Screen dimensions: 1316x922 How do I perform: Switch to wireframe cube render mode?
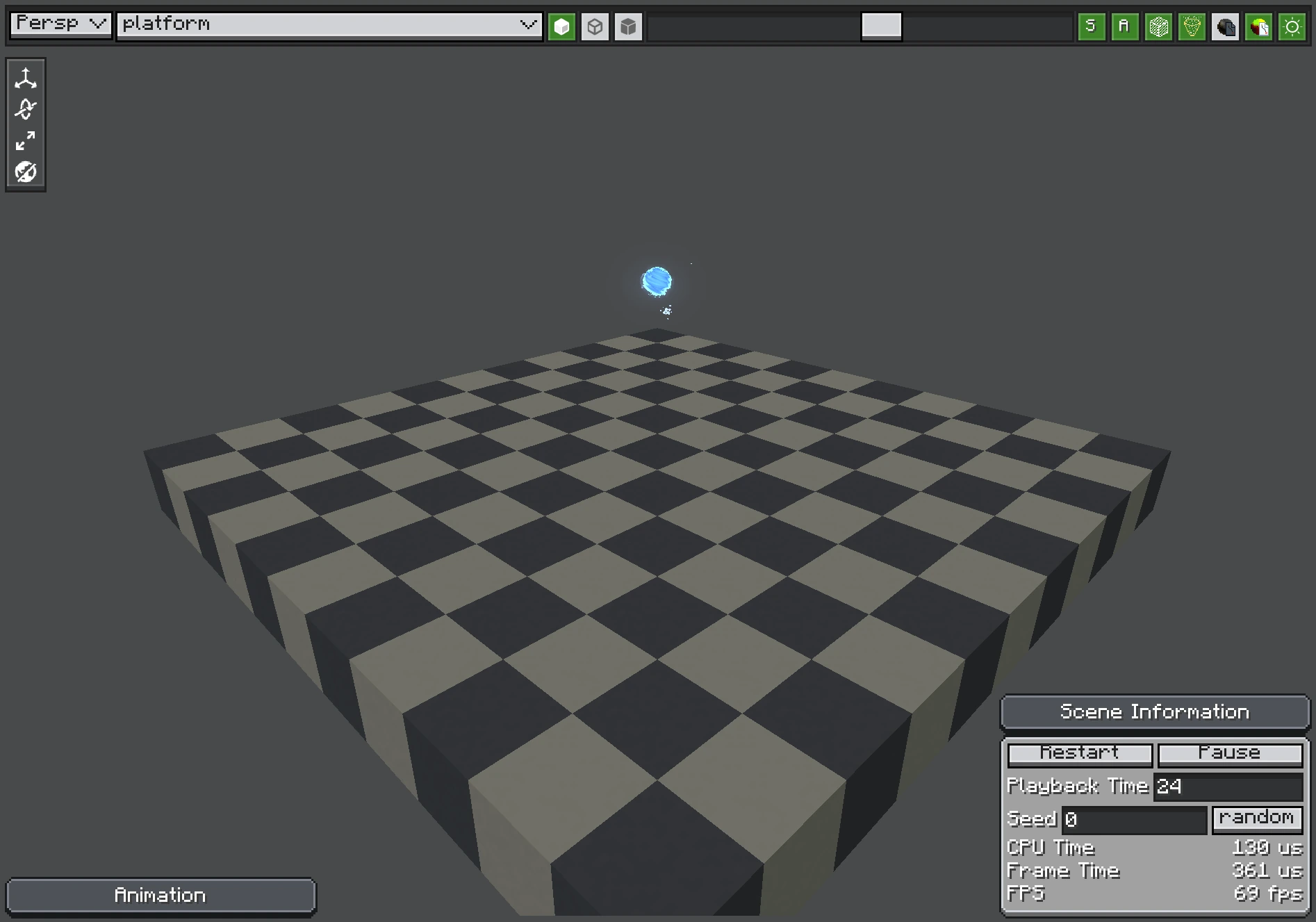[595, 27]
